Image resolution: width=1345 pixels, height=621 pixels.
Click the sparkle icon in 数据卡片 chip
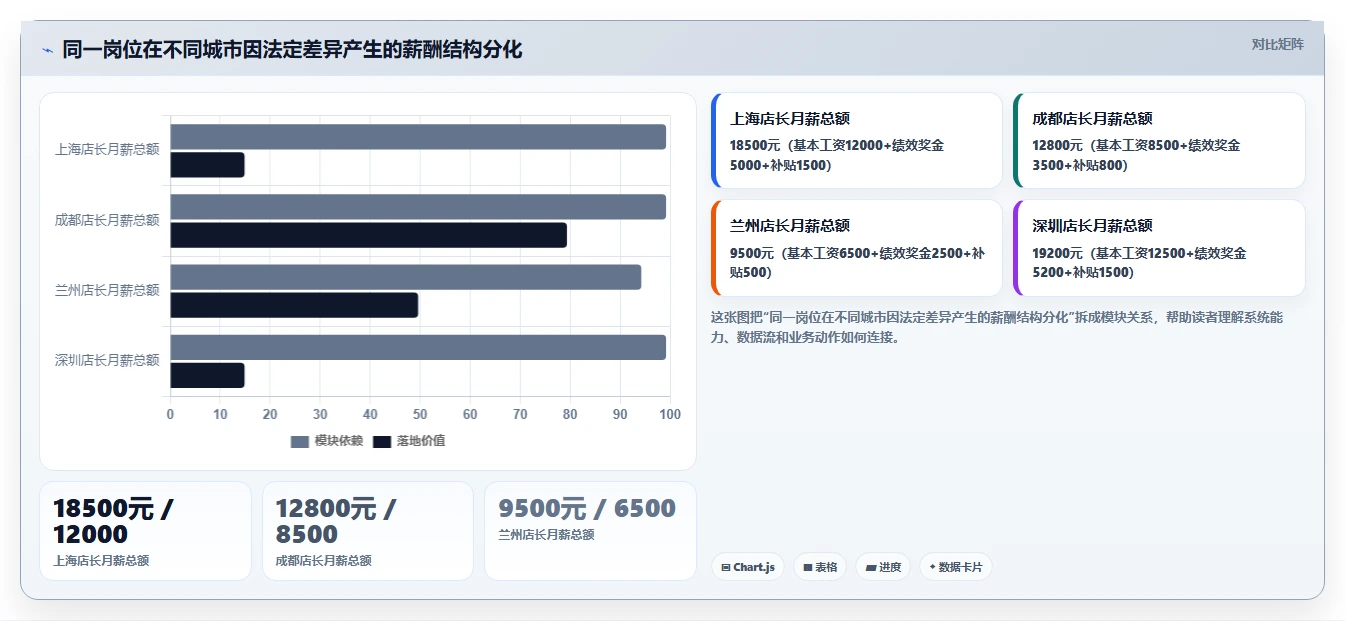pyautogui.click(x=932, y=567)
